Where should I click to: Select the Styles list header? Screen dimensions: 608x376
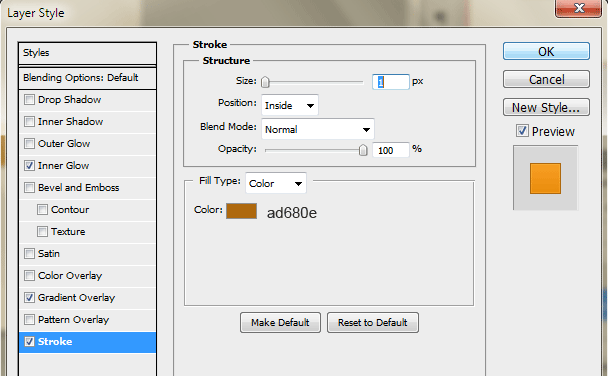(x=88, y=53)
